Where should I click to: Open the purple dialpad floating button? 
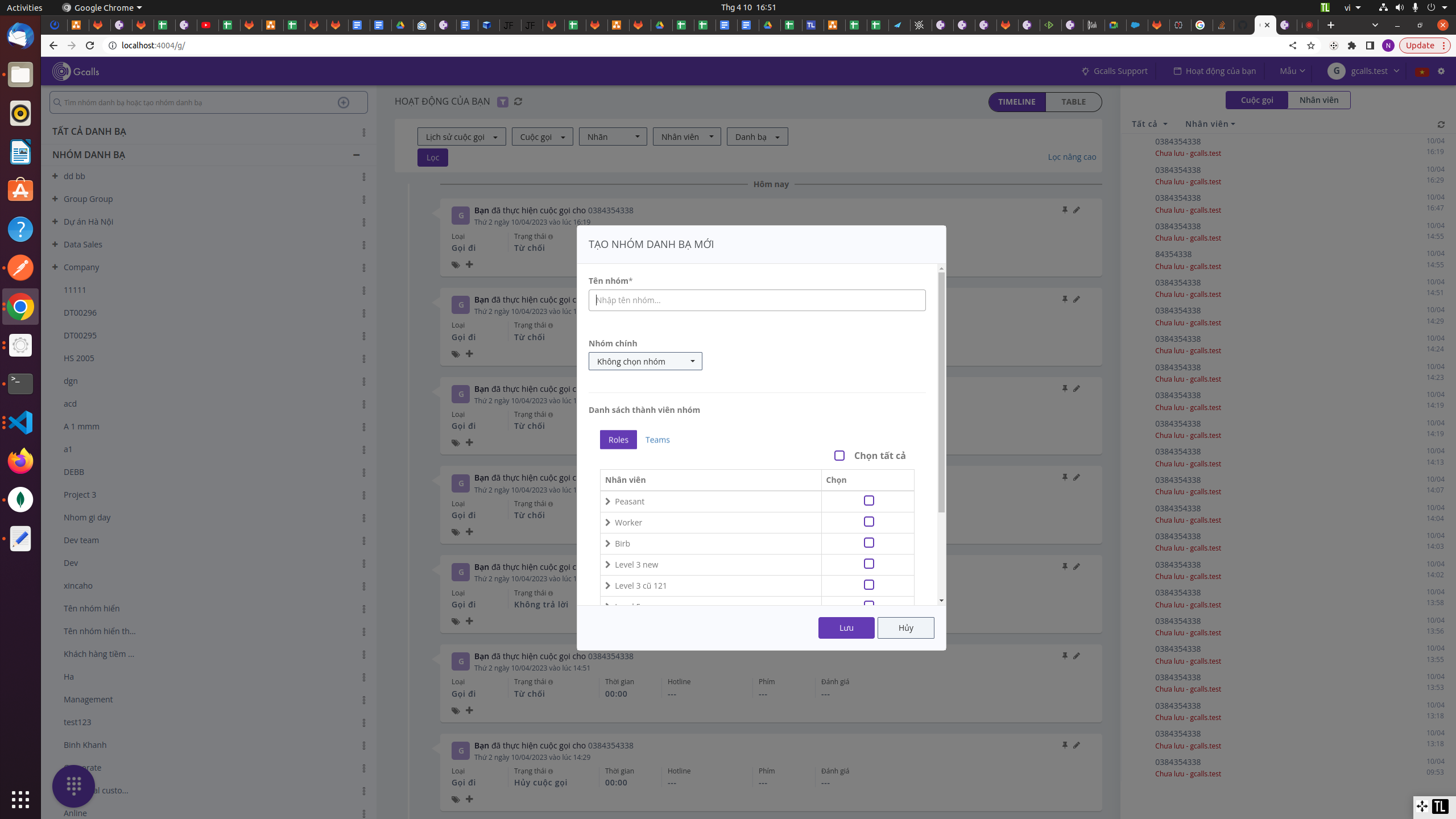(x=73, y=786)
